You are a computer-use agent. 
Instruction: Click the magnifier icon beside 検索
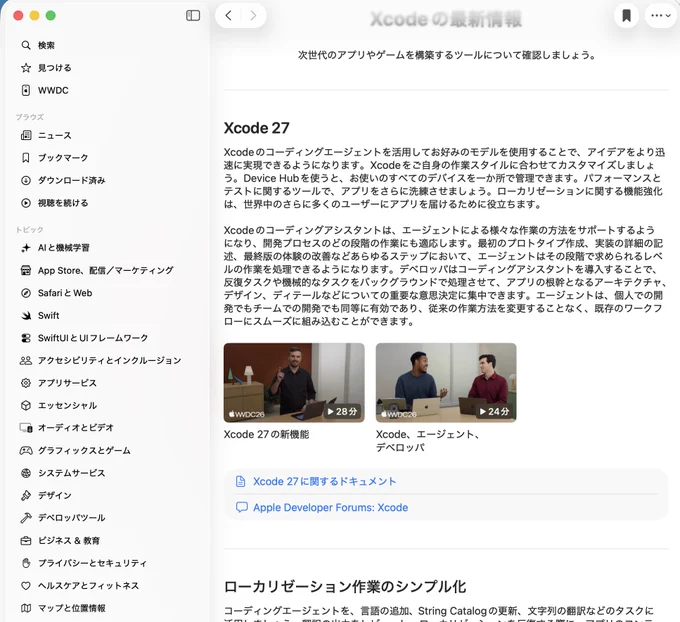tap(26, 45)
